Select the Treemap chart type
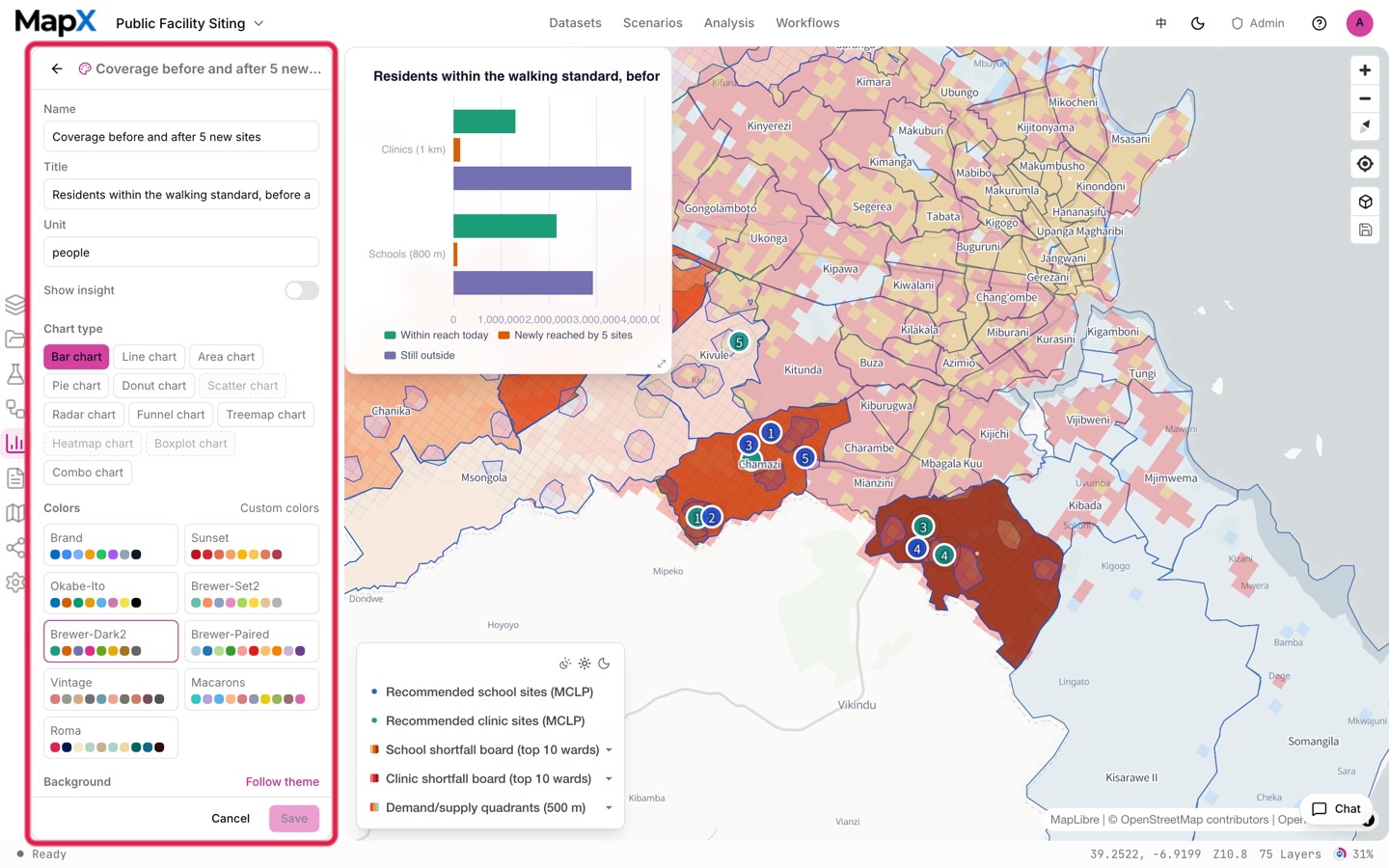1389x868 pixels. [266, 415]
